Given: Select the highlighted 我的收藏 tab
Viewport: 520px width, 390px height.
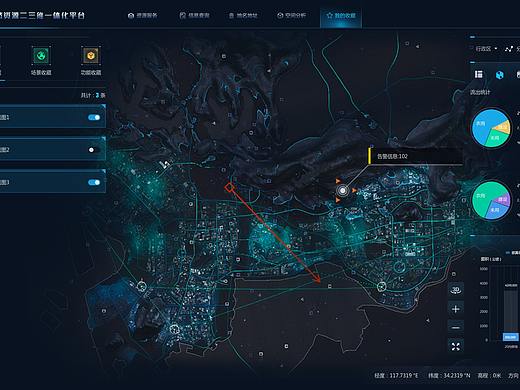Looking at the screenshot, I should coord(341,18).
